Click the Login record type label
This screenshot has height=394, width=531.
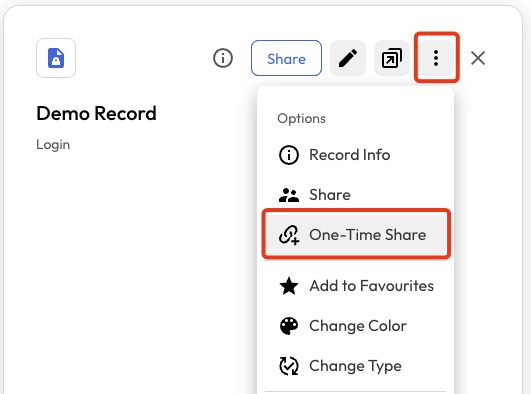point(53,145)
